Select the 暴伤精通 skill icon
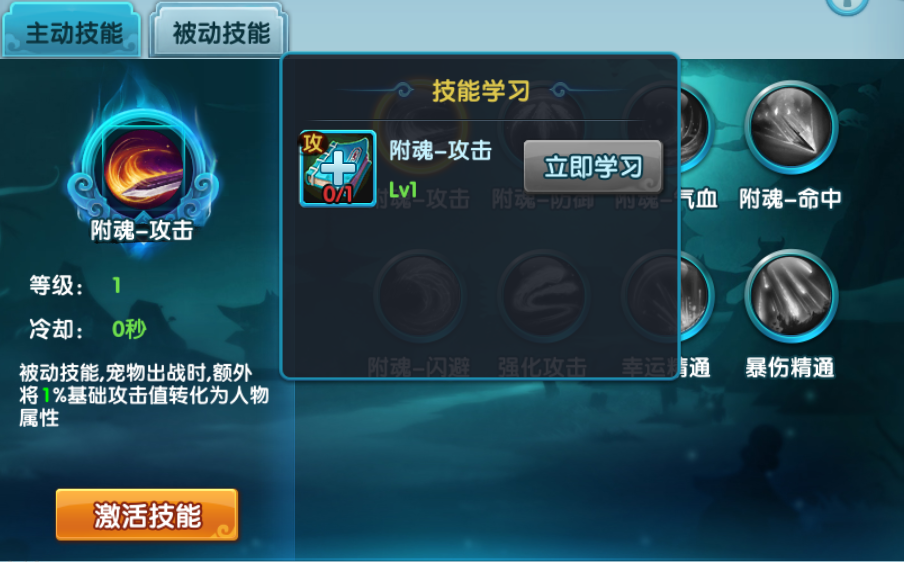This screenshot has height=562, width=904. point(790,296)
